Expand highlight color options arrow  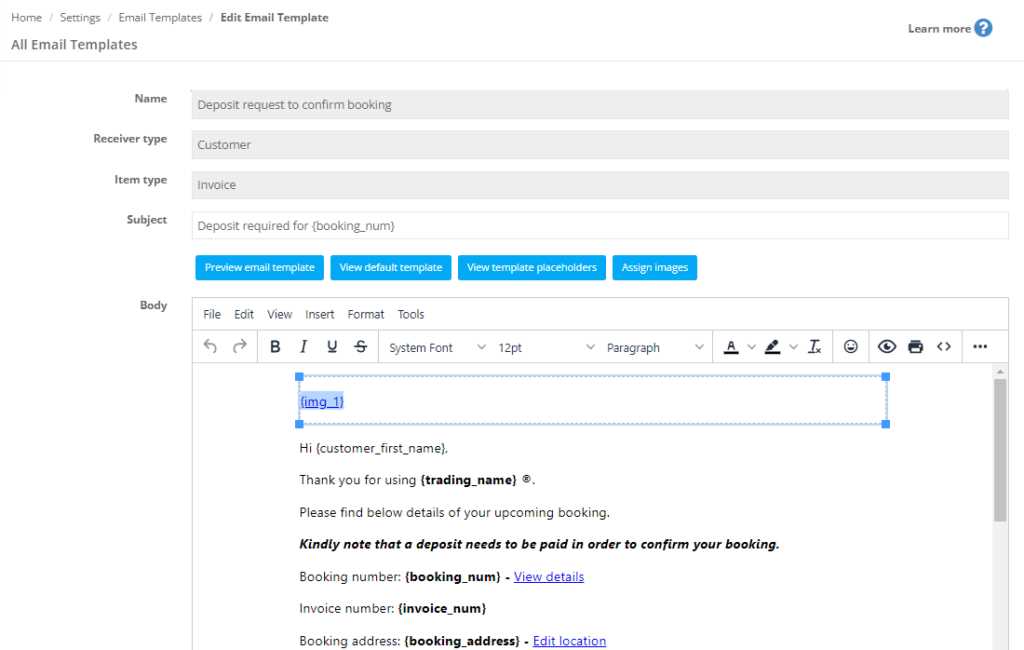(793, 347)
